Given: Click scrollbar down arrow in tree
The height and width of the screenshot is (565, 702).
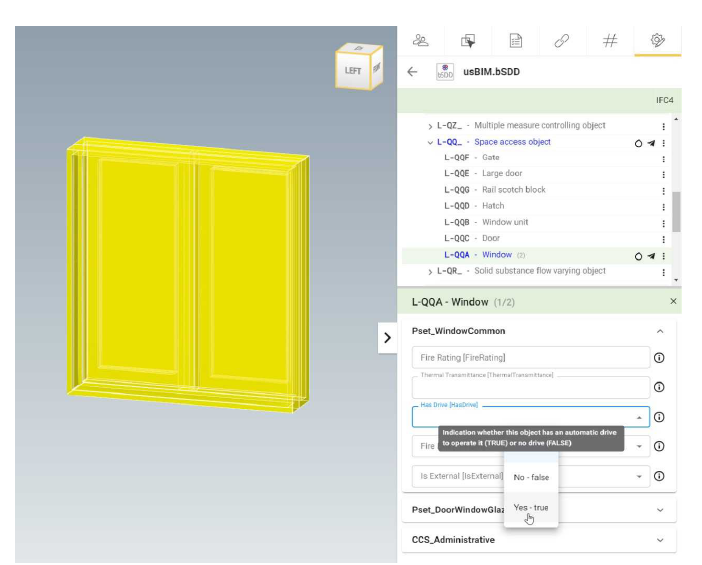Looking at the screenshot, I should click(x=676, y=280).
